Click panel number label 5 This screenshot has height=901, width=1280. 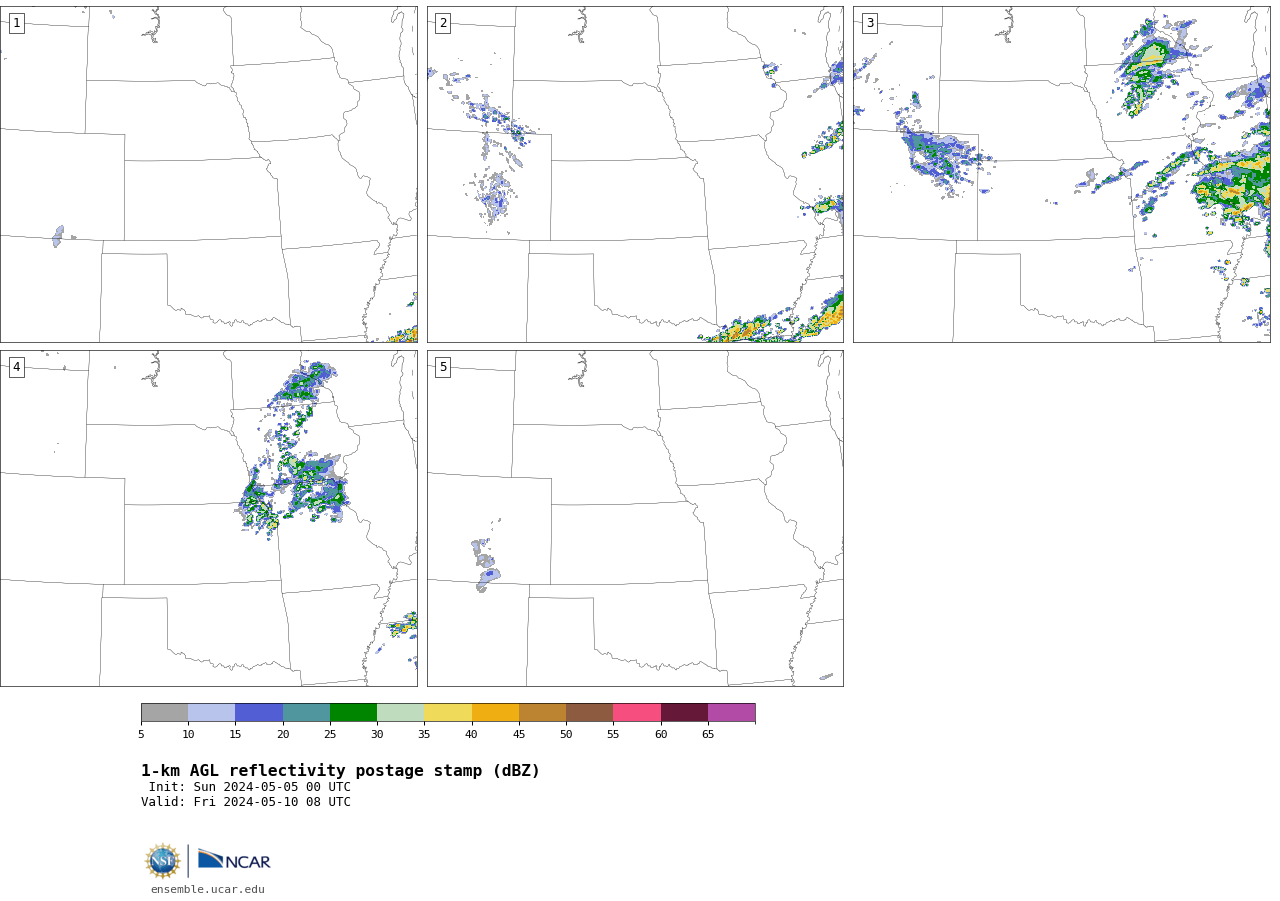tap(443, 367)
